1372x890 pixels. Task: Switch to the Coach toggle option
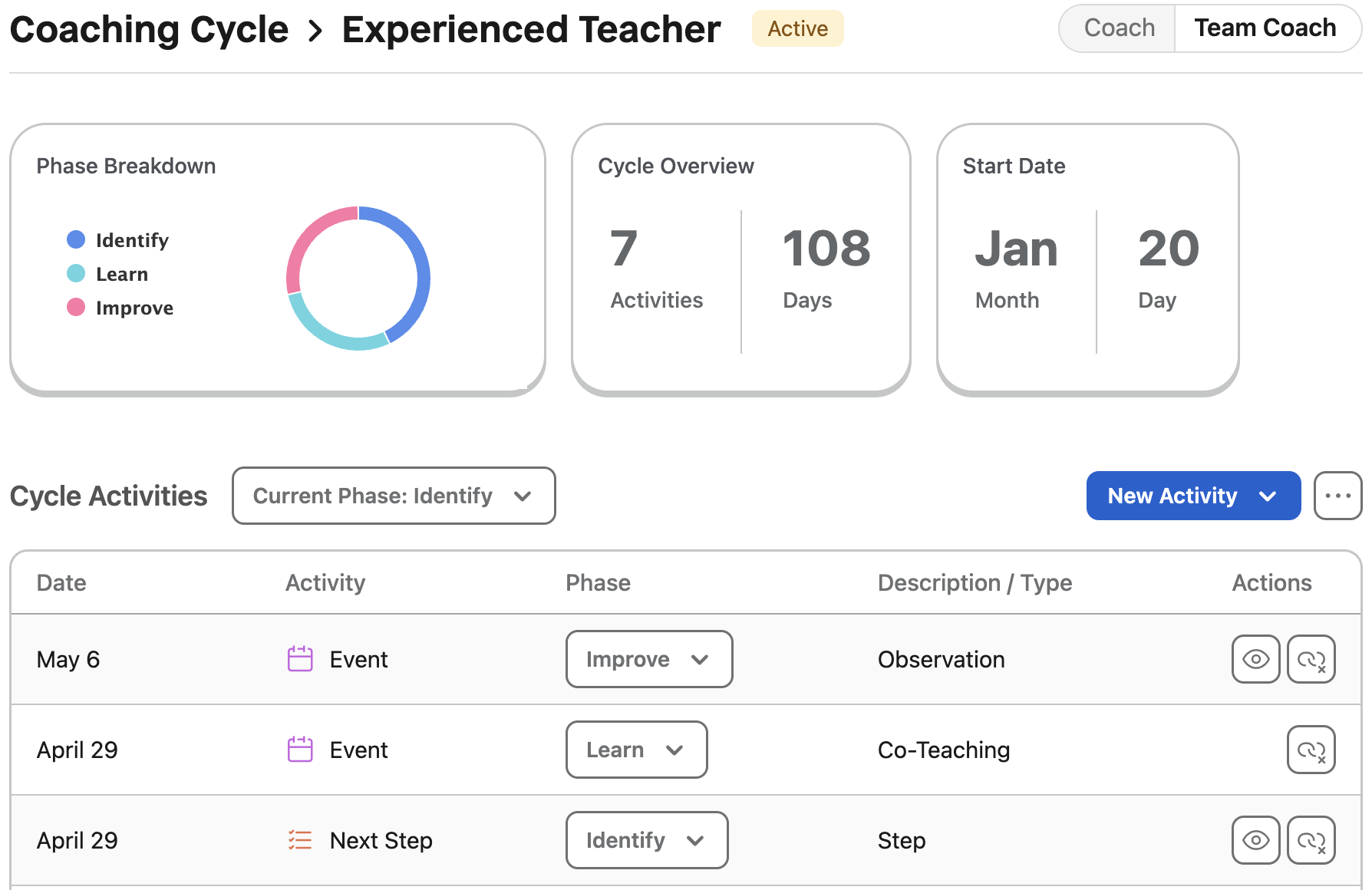tap(1118, 28)
